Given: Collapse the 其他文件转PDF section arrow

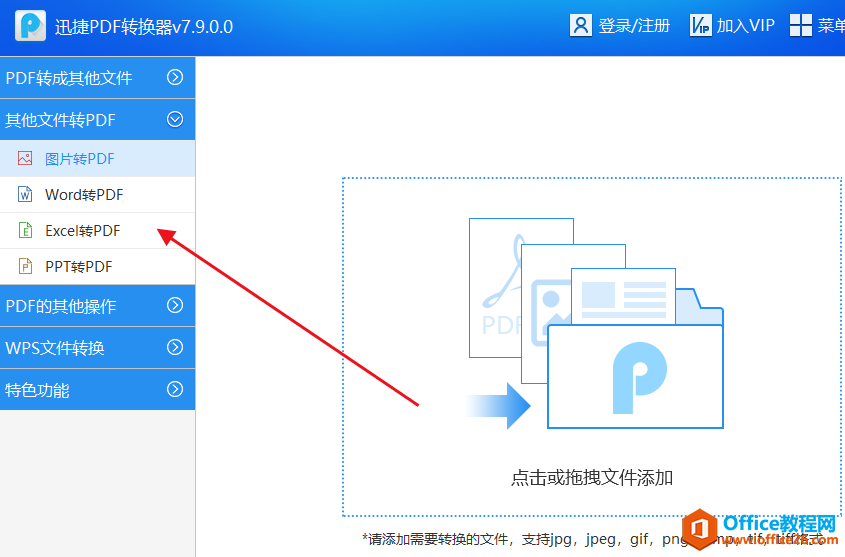Looking at the screenshot, I should coord(175,119).
